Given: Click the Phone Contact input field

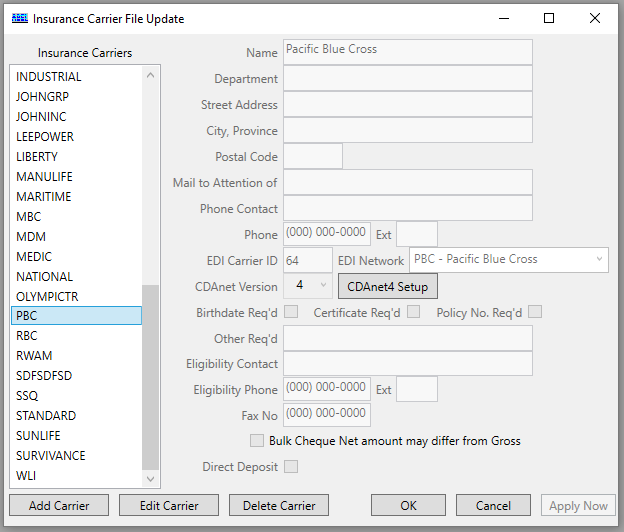Looking at the screenshot, I should click(408, 208).
